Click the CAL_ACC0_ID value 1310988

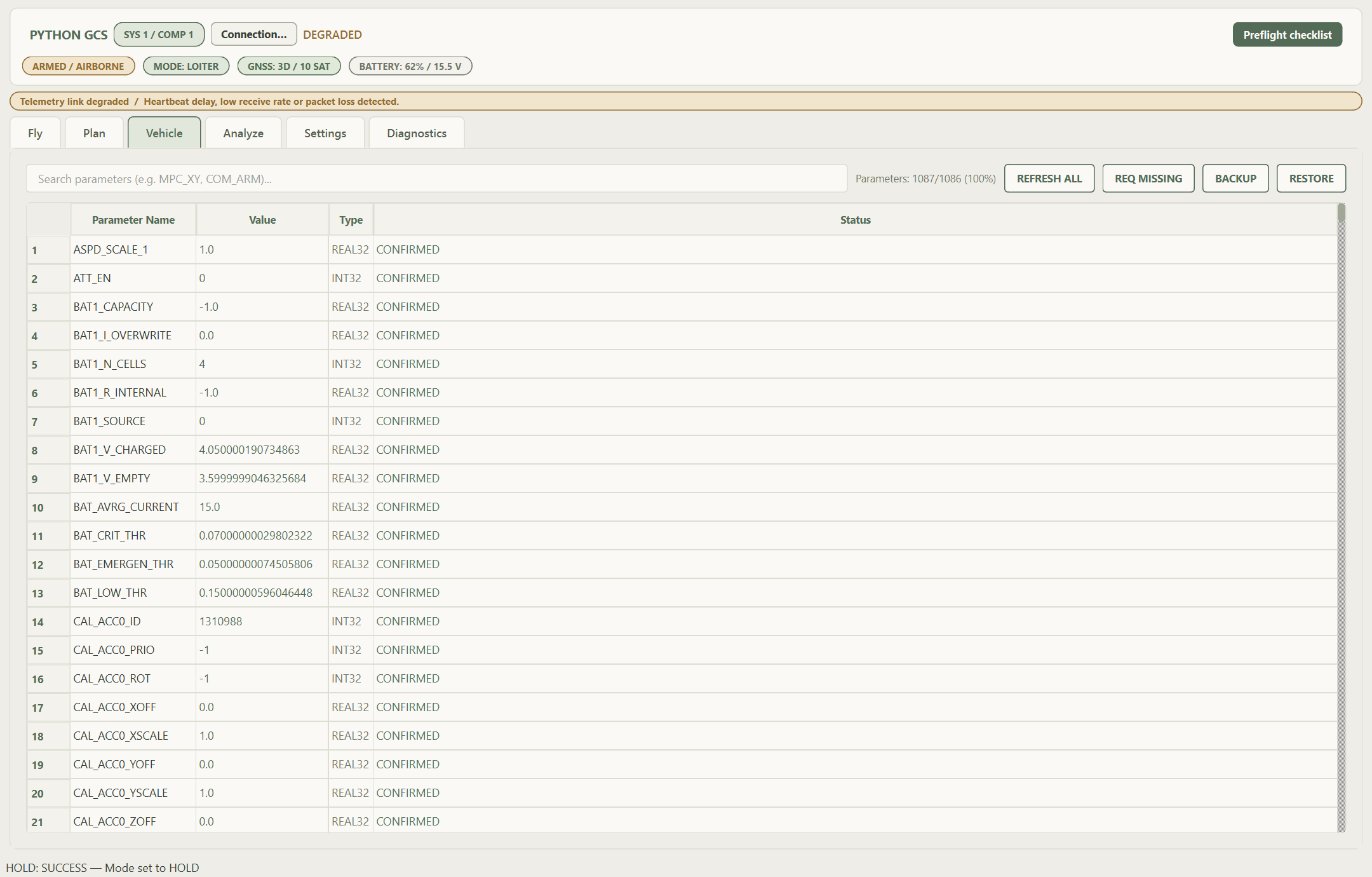tap(220, 622)
